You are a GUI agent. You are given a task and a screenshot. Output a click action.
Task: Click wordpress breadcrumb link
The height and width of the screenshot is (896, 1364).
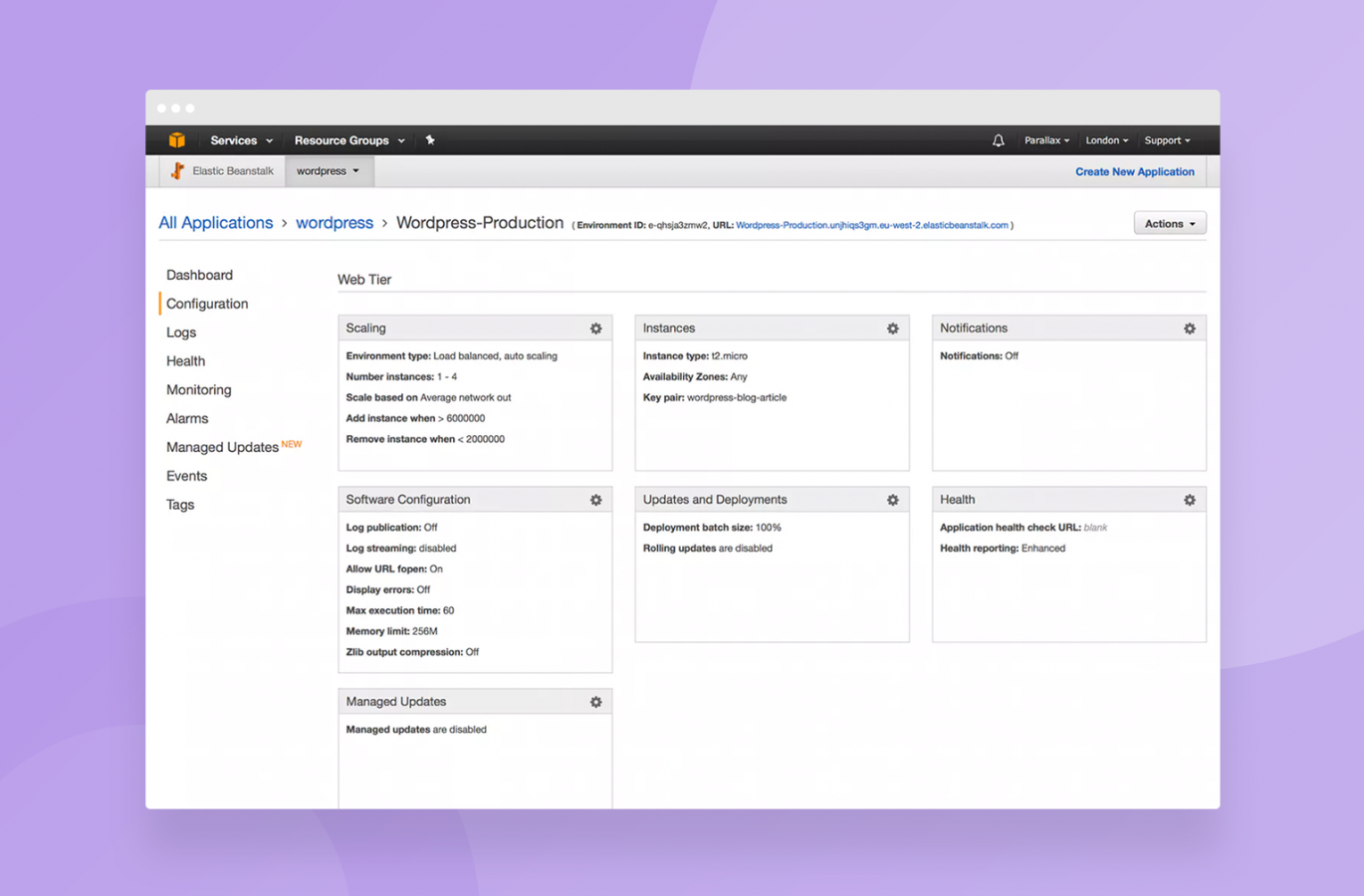pyautogui.click(x=335, y=223)
